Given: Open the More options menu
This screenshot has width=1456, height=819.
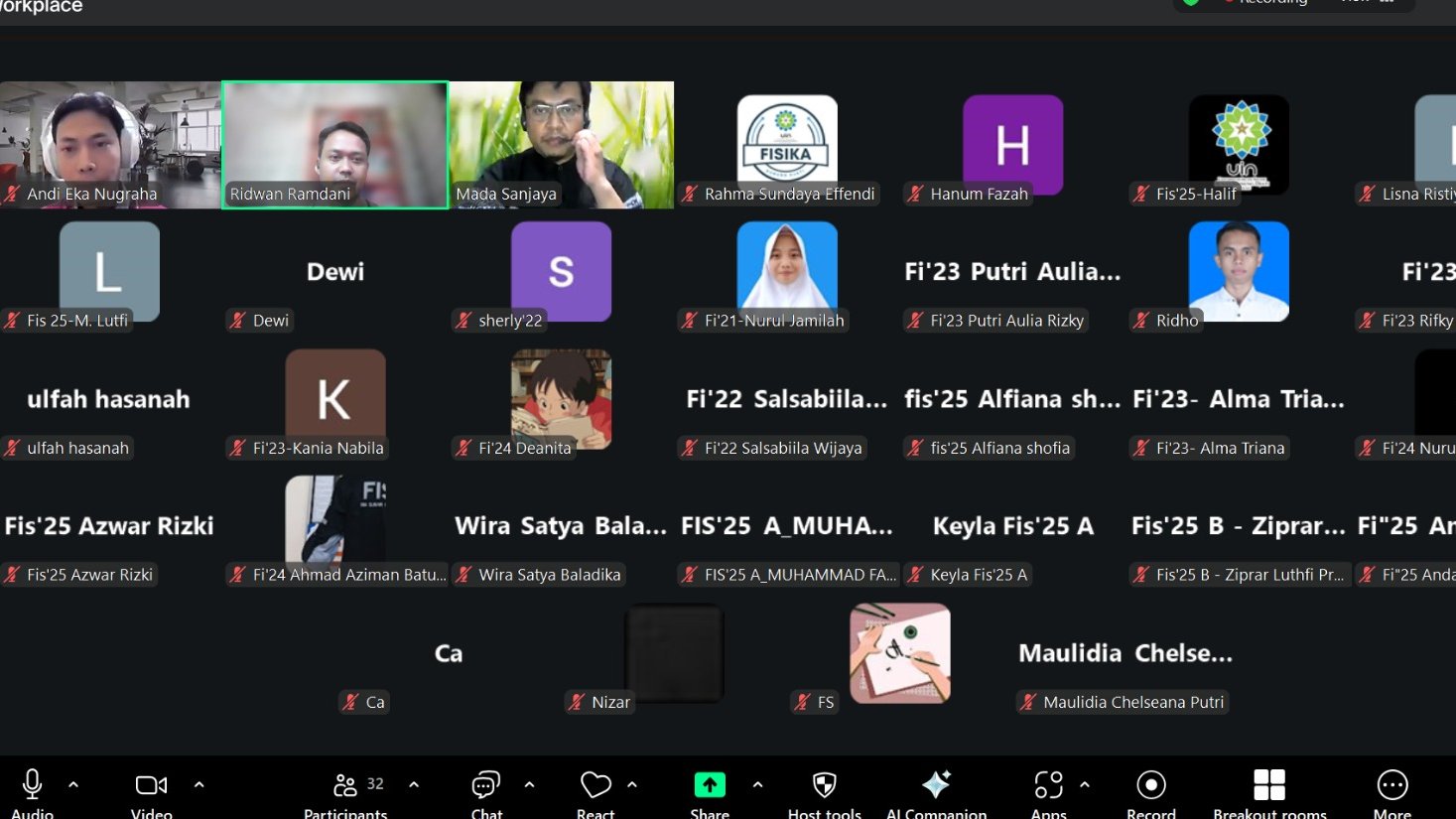Looking at the screenshot, I should coord(1391,786).
